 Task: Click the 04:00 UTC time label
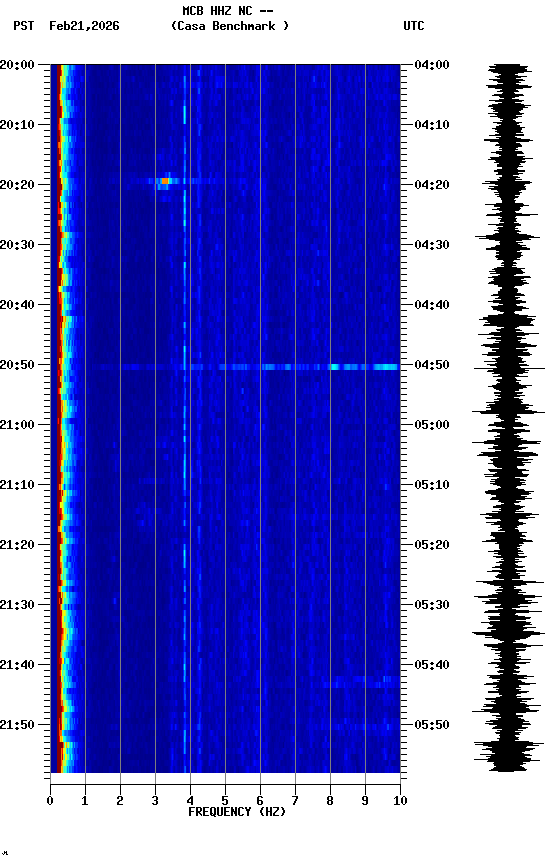pos(432,65)
